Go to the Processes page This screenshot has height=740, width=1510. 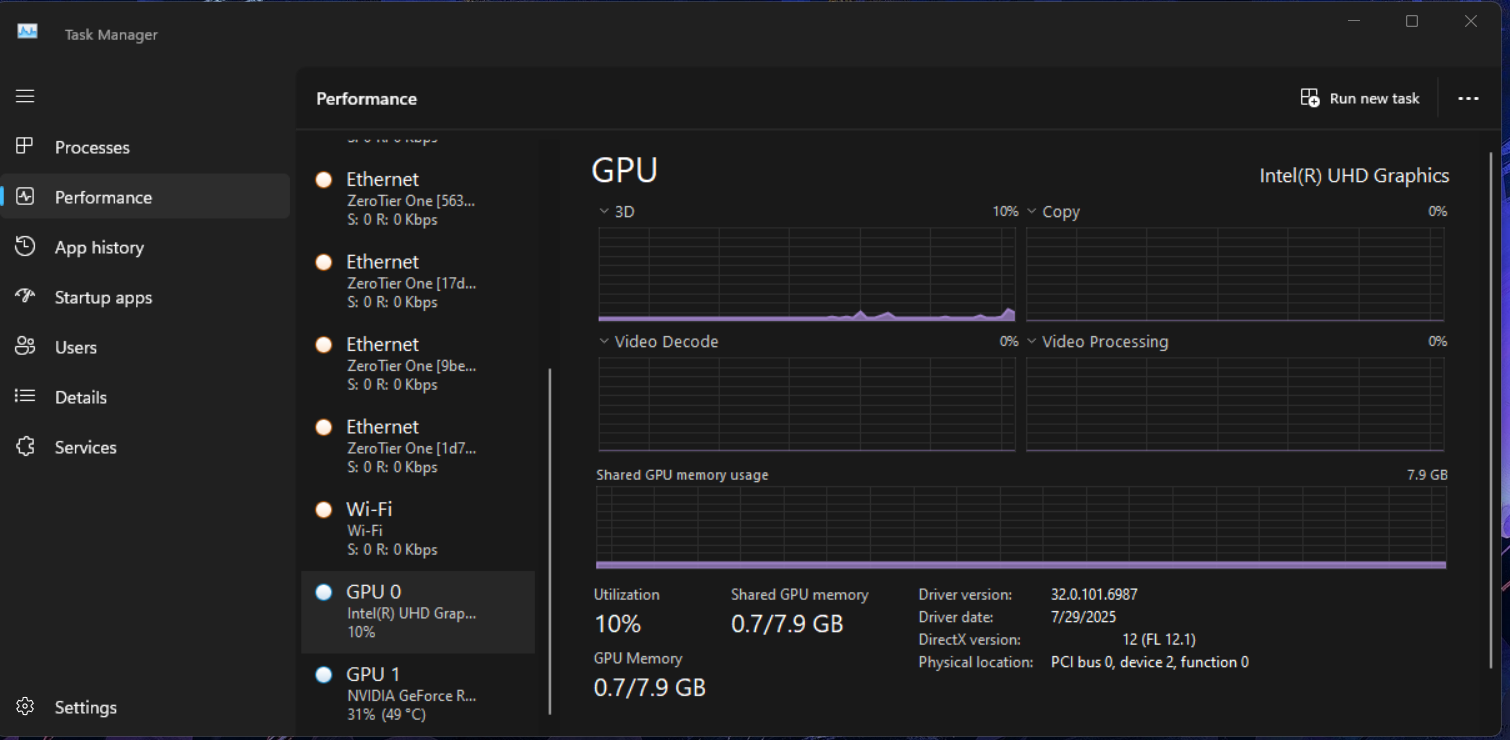coord(145,147)
